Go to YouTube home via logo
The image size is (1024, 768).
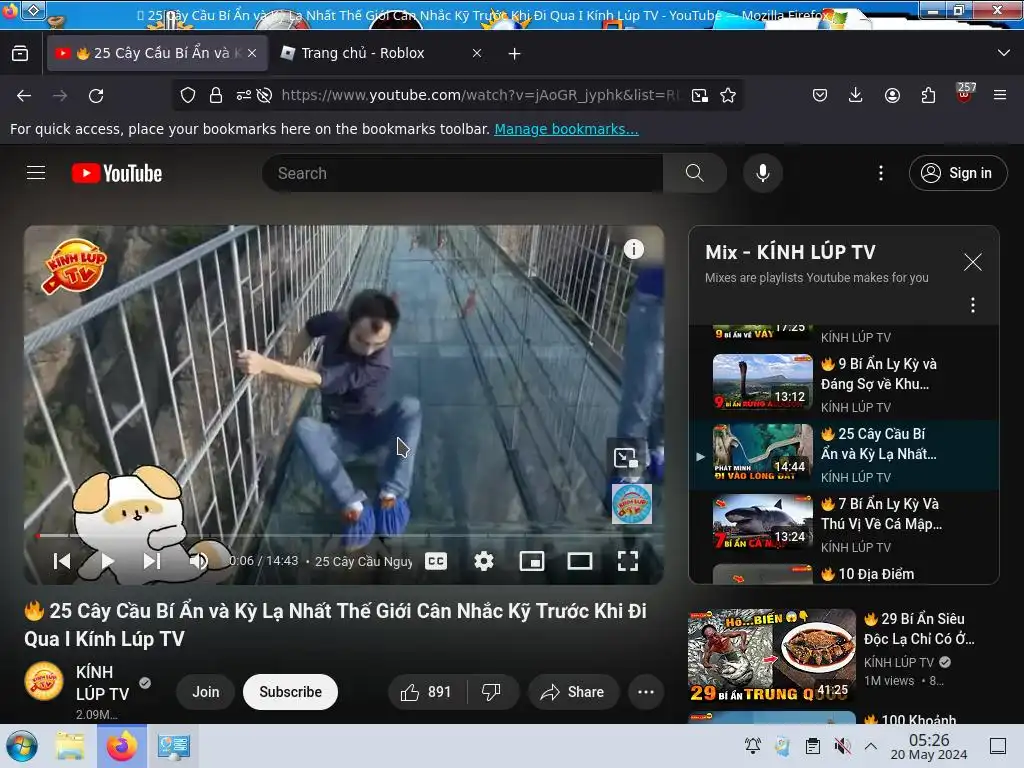(117, 173)
